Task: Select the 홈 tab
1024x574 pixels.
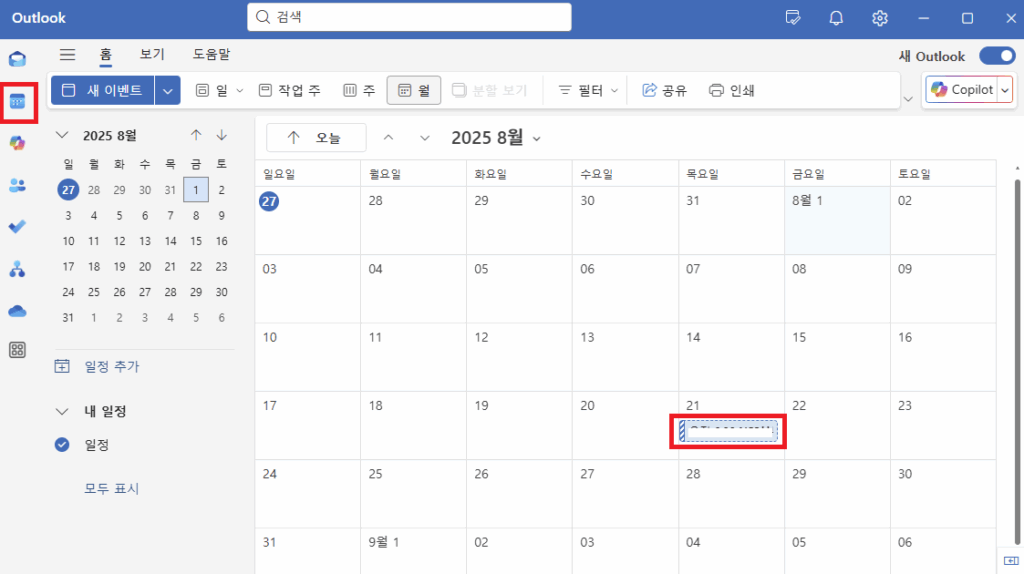Action: 106,55
